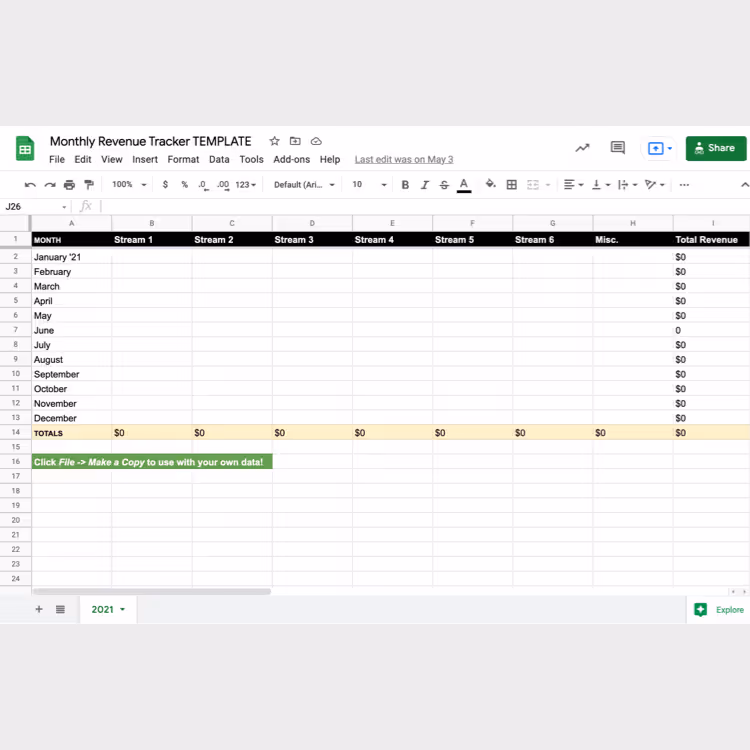Click the Explore button
Image resolution: width=750 pixels, height=750 pixels.
(719, 610)
